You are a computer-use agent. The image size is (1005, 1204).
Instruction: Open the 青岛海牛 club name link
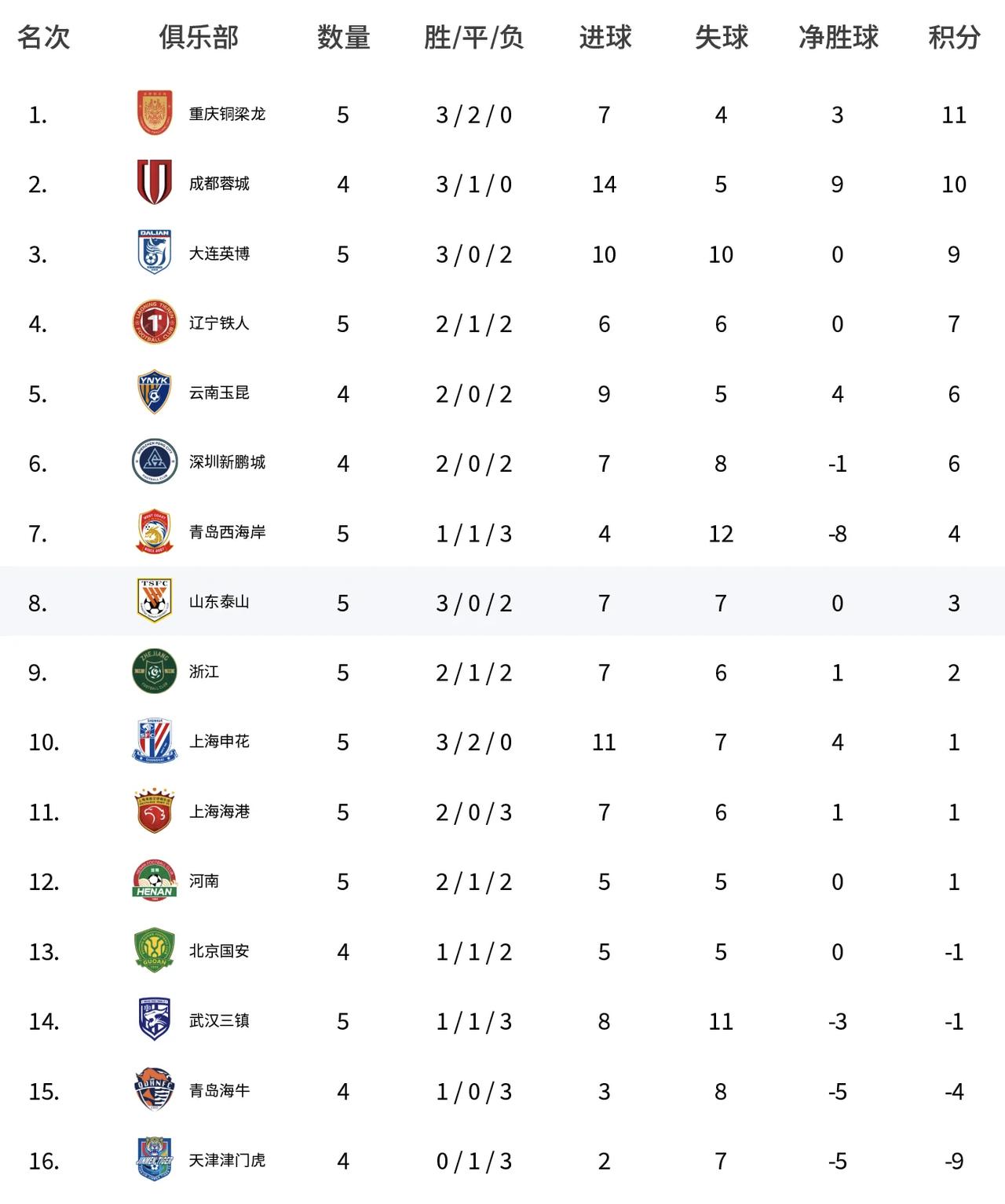219,1090
